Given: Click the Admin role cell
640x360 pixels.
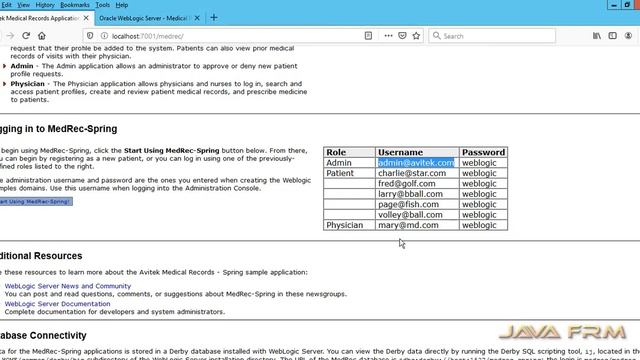Looking at the screenshot, I should point(349,163).
